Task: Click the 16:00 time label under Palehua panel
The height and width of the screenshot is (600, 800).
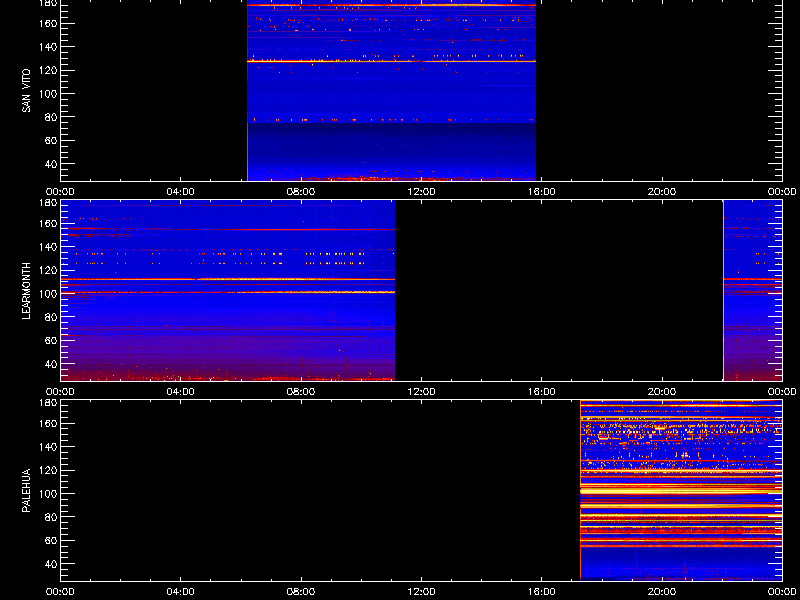Action: (542, 592)
